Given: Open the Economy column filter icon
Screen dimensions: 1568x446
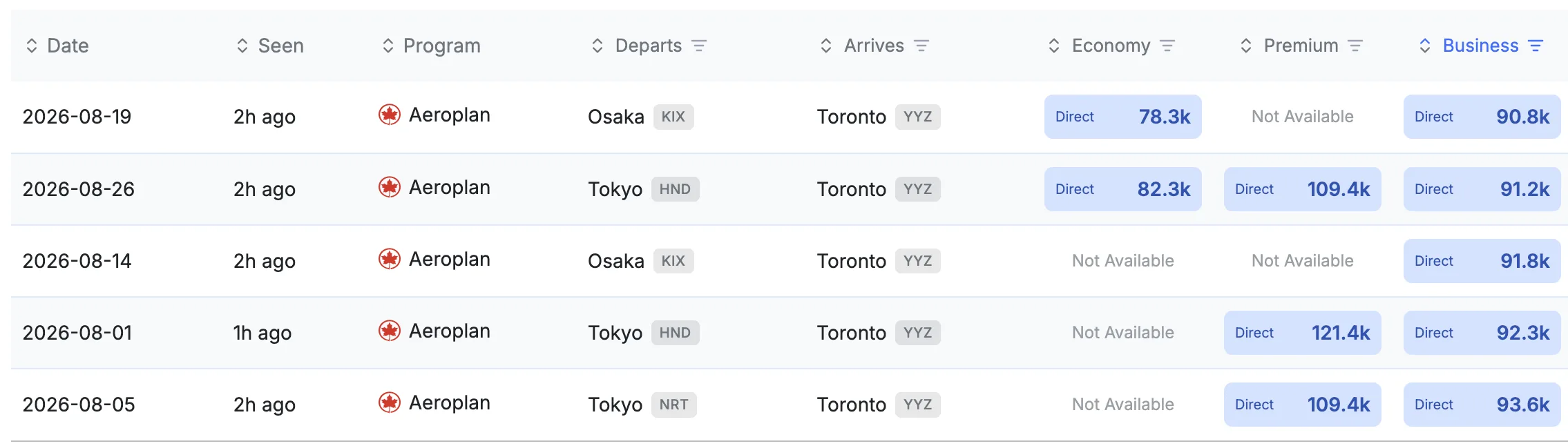Looking at the screenshot, I should point(1167,46).
